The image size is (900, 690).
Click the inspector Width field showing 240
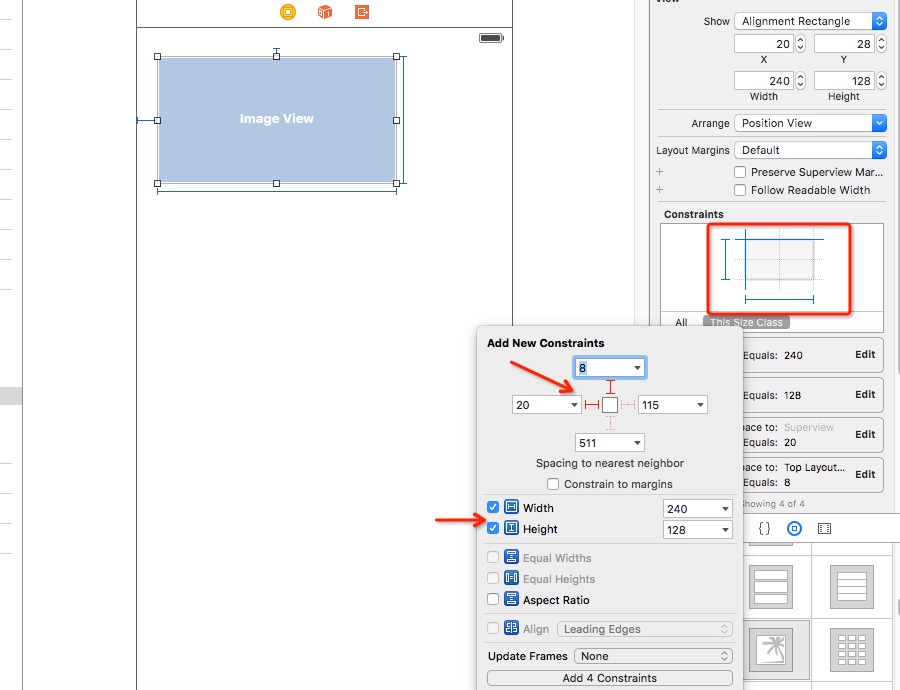pos(764,81)
